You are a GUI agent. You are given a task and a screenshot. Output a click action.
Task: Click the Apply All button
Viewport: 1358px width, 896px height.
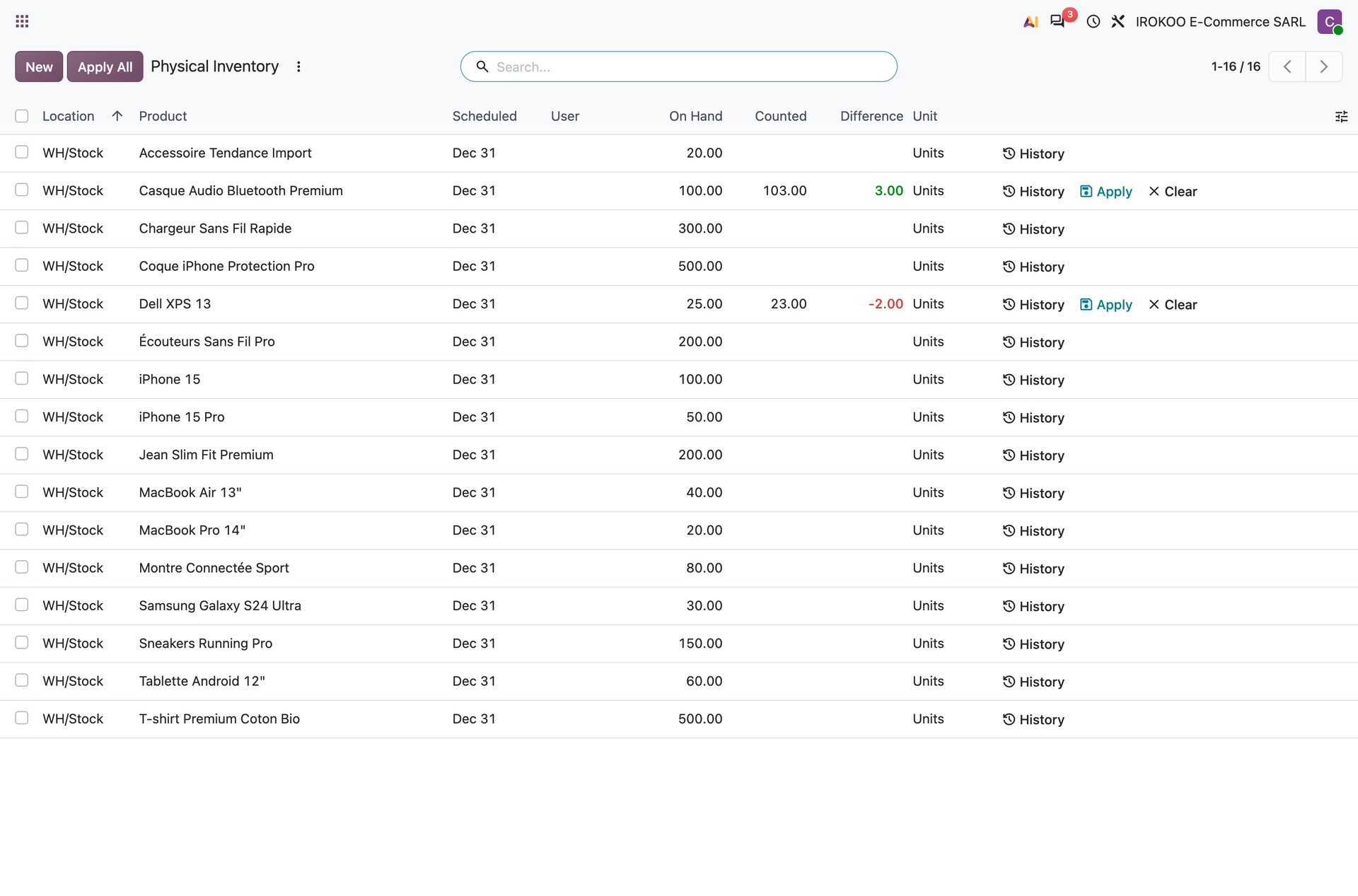pos(105,66)
